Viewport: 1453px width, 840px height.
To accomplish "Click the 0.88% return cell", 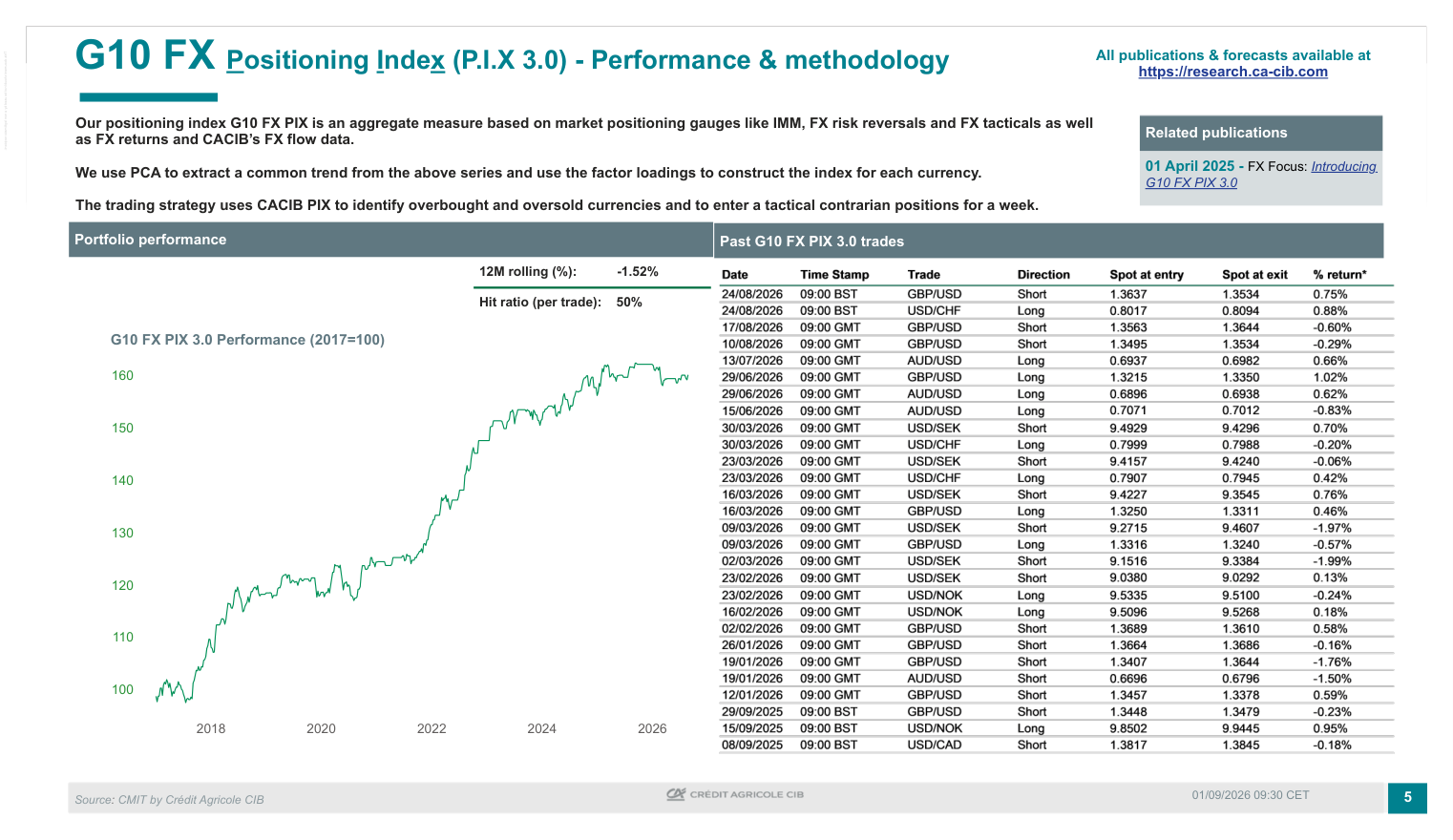I will point(1330,311).
